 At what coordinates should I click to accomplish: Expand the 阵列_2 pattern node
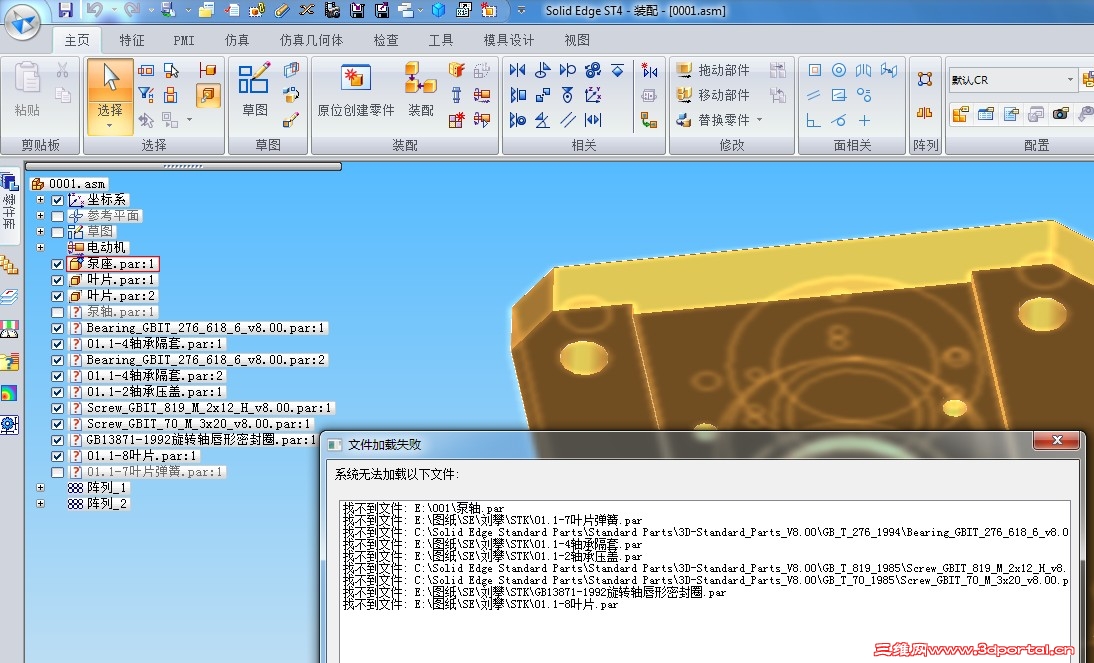pos(40,503)
